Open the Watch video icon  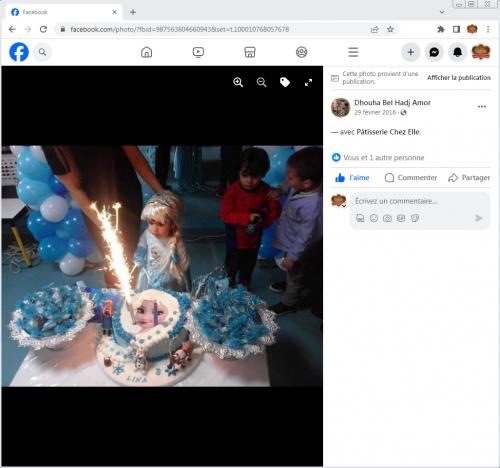198,52
